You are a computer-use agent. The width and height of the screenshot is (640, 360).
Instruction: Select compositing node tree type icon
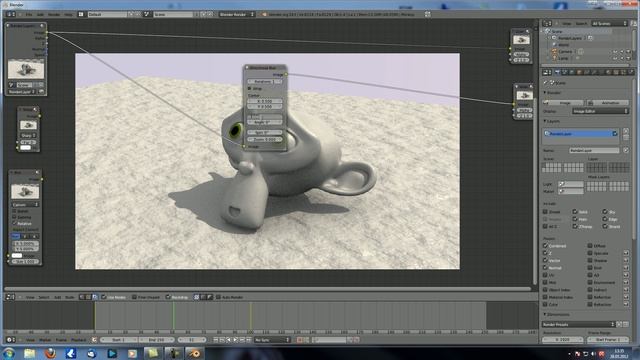(x=95, y=297)
